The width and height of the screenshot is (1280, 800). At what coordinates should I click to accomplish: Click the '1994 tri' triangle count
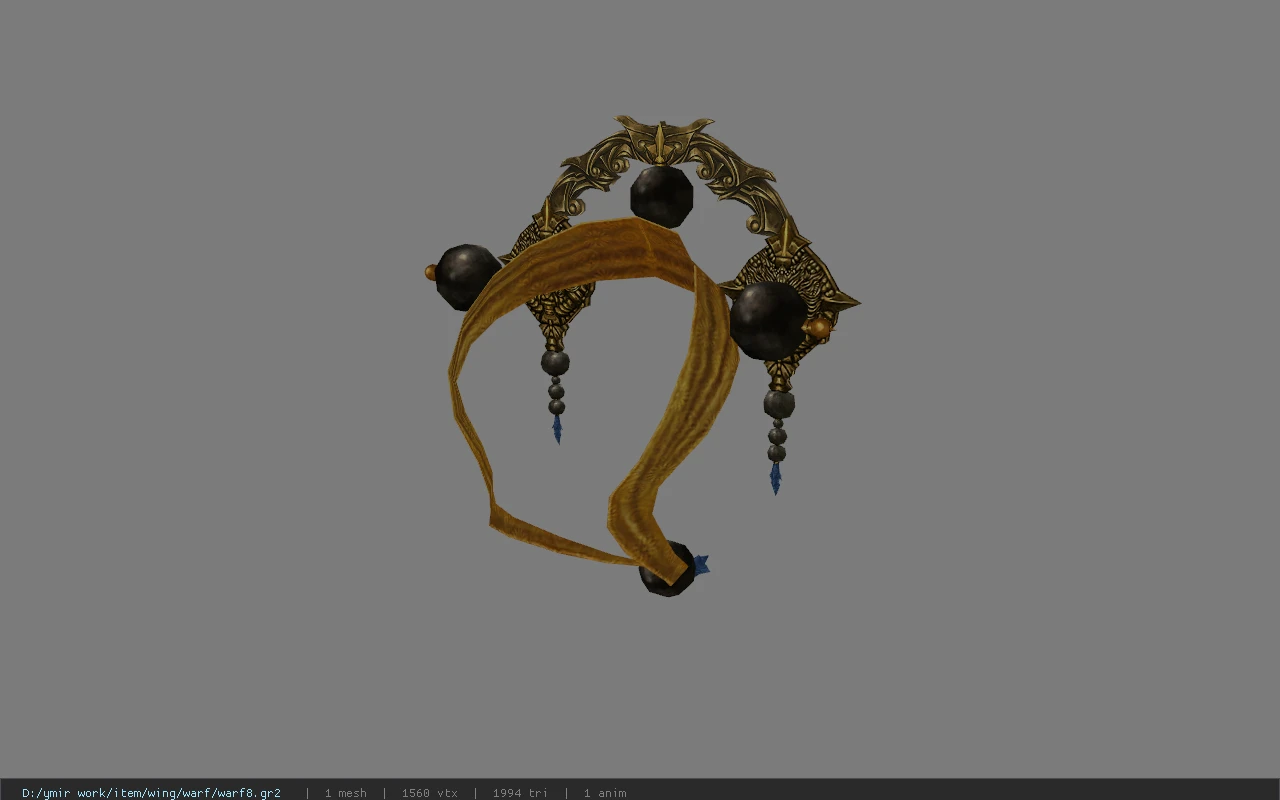point(520,793)
